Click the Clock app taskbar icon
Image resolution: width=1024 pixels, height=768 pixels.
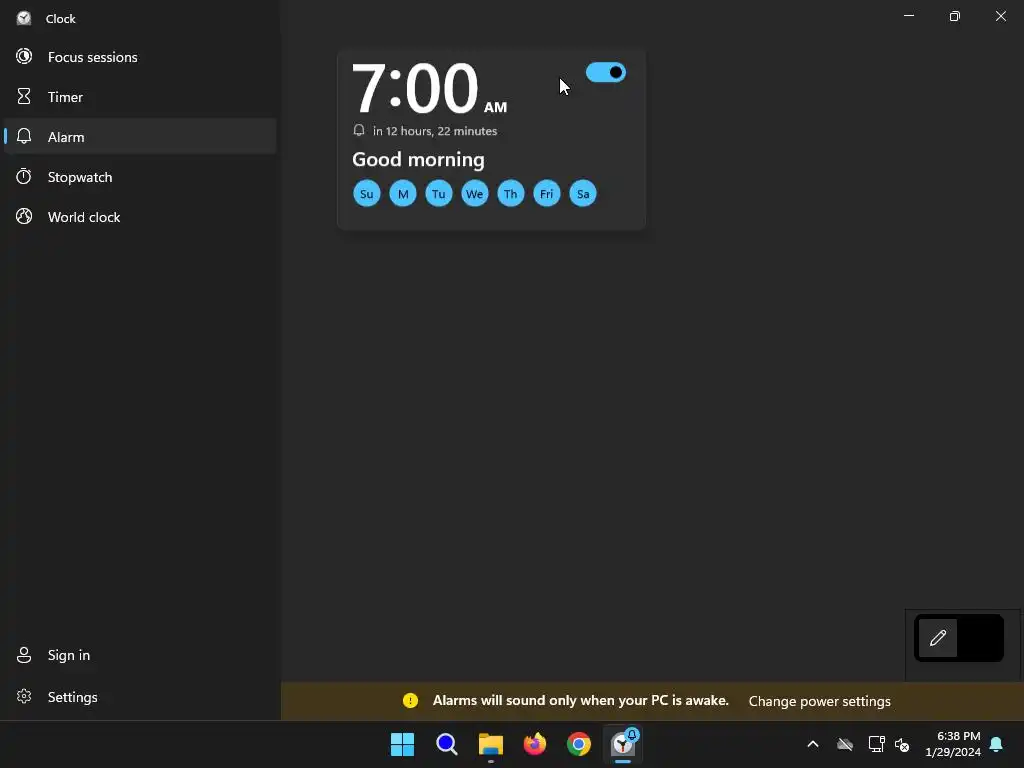pos(623,744)
